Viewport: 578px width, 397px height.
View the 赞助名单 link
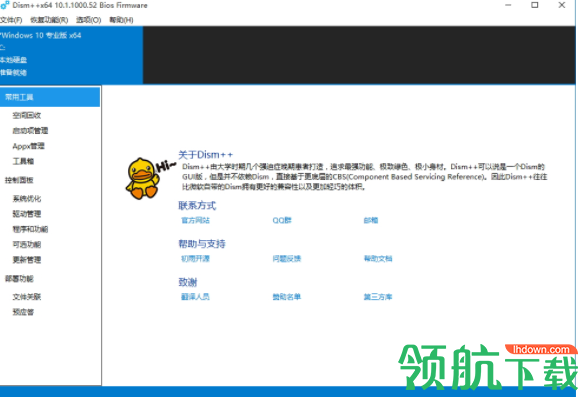[287, 297]
